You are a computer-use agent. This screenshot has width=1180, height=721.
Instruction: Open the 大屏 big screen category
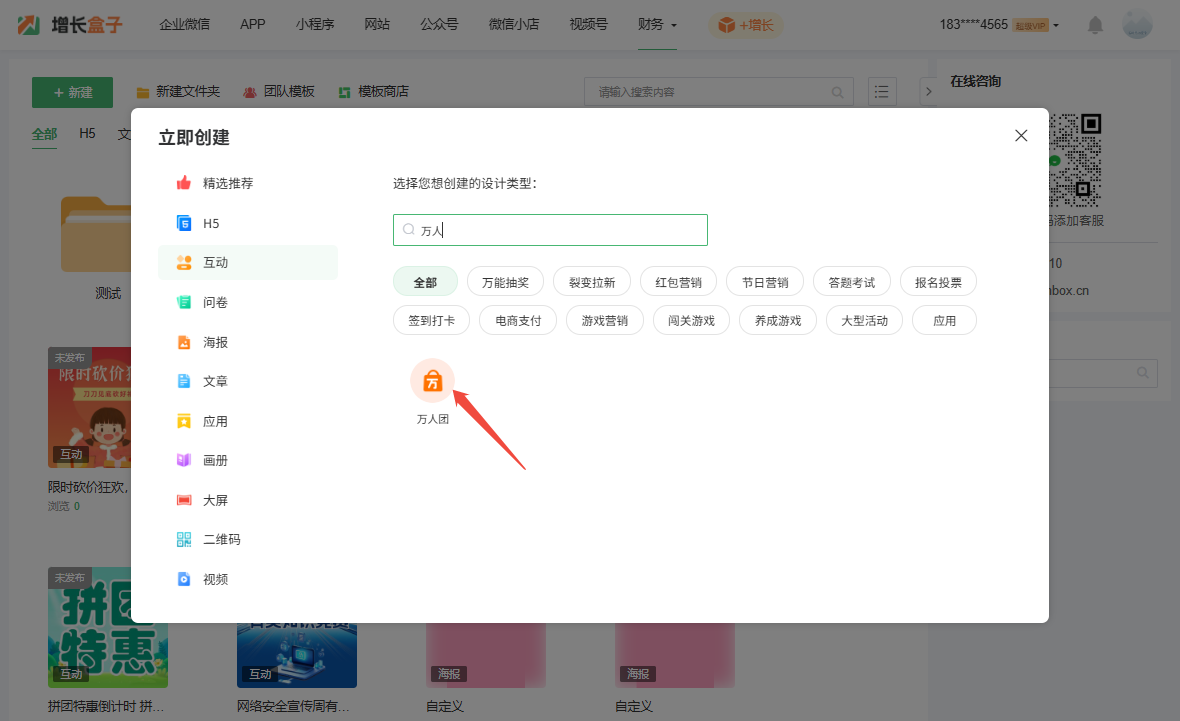pyautogui.click(x=215, y=500)
